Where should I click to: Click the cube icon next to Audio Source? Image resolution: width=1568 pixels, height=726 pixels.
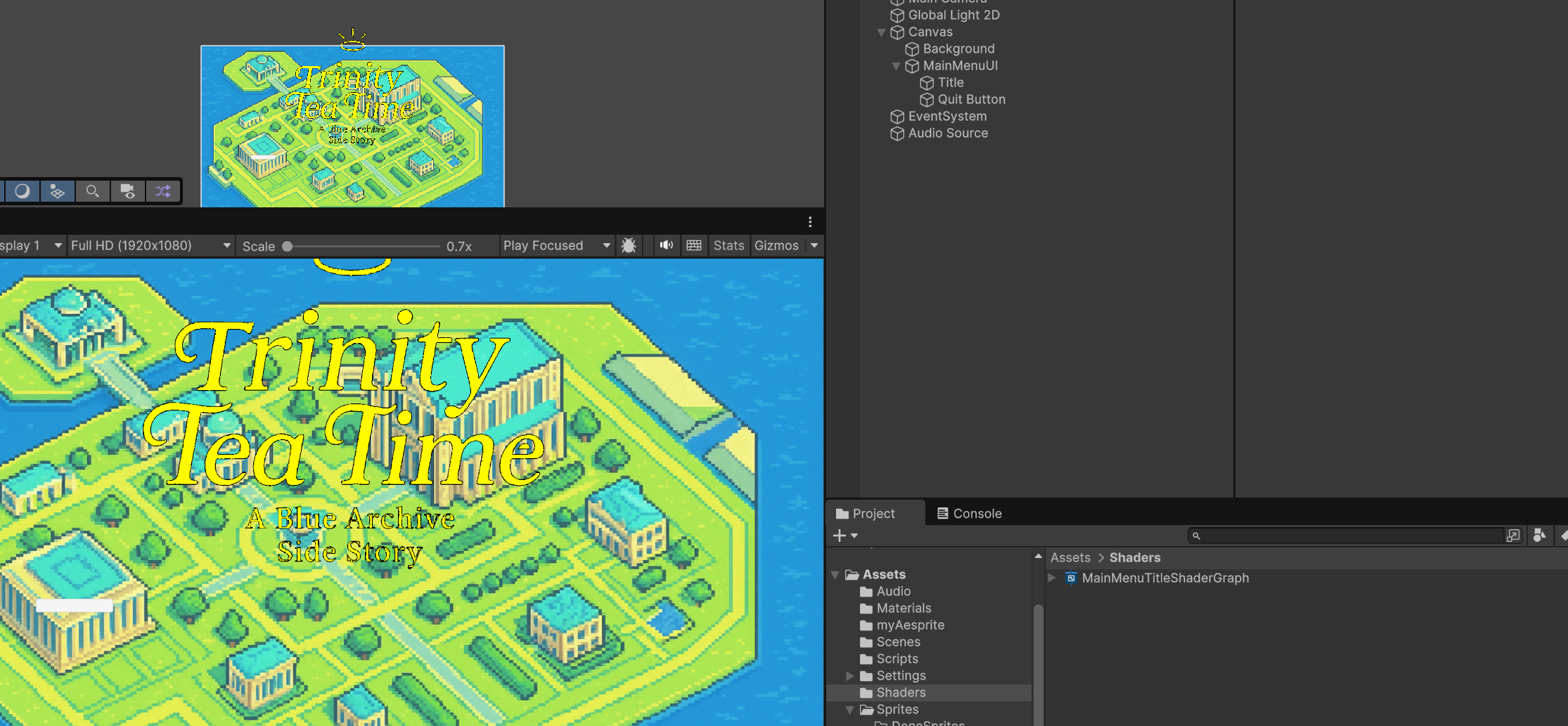coord(897,134)
